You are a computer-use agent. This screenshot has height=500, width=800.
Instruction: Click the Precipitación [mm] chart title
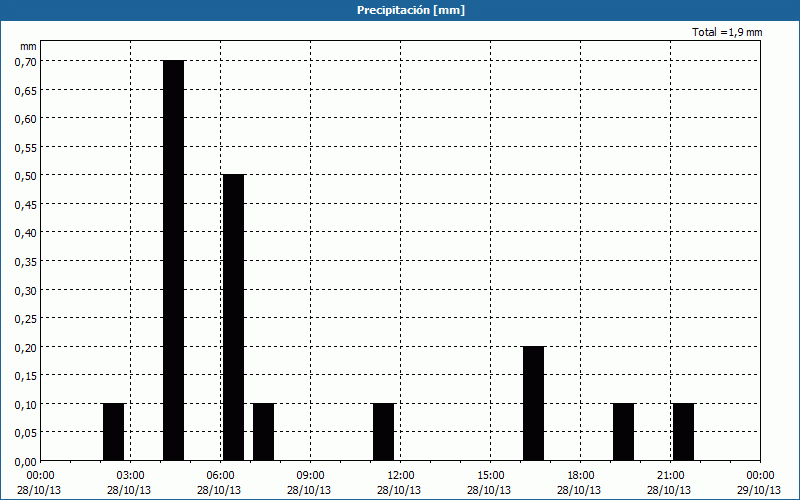coord(411,10)
